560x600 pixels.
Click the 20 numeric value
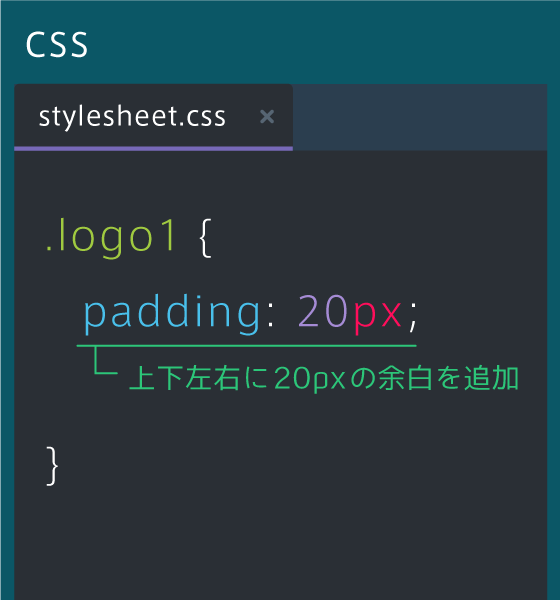[x=323, y=311]
